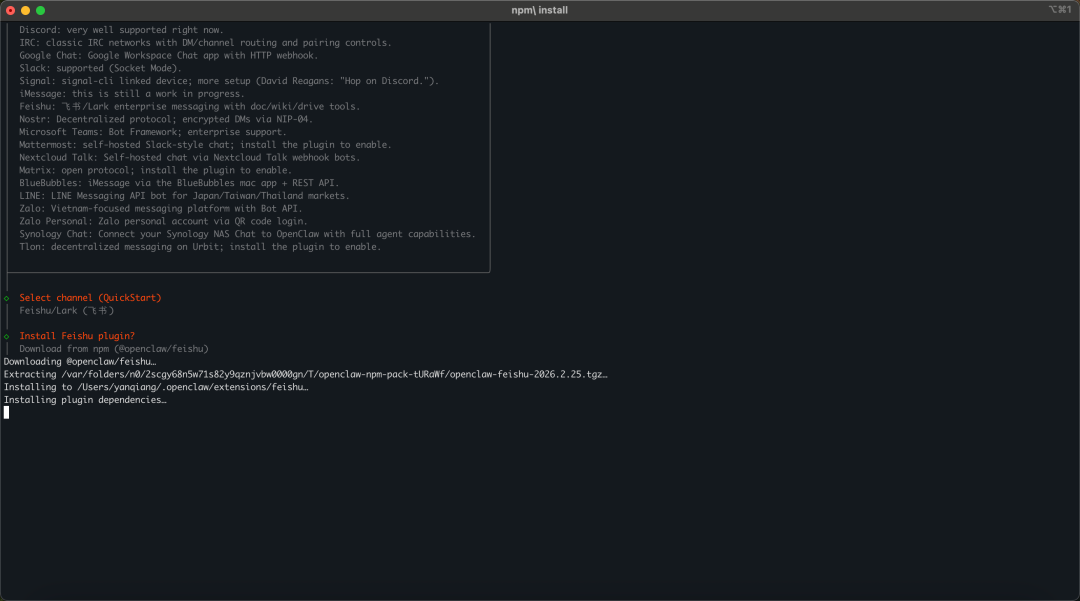Click the 'Google Chat: Google Workspace' line

coord(169,56)
